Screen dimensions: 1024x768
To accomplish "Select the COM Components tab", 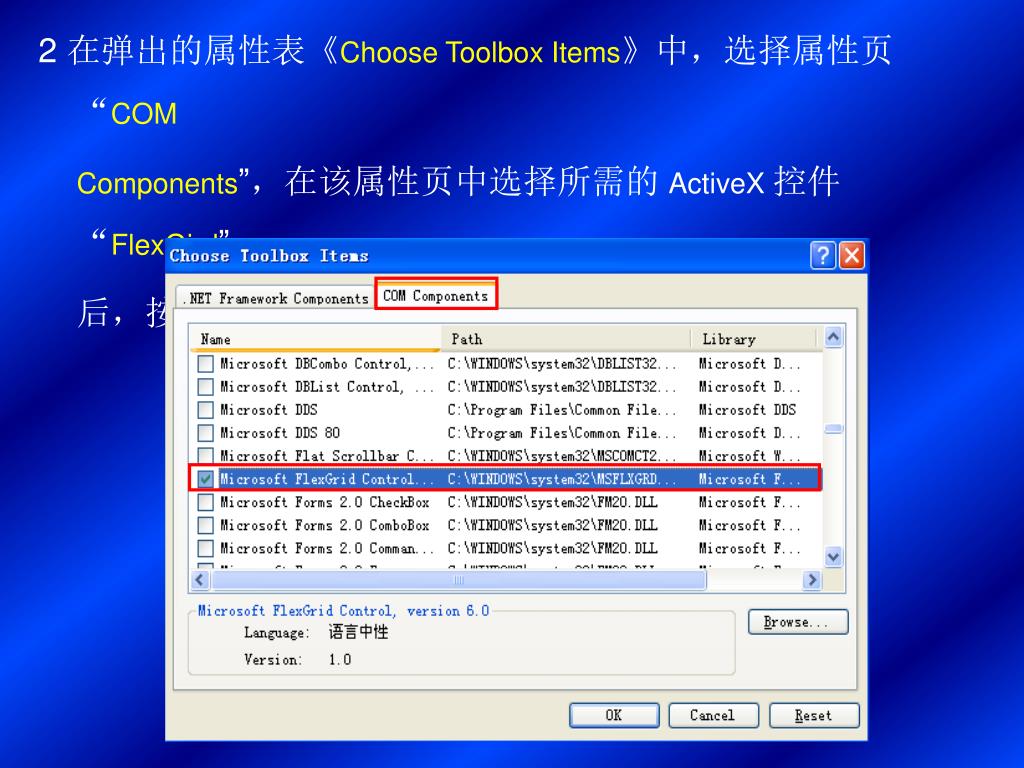I will (436, 295).
